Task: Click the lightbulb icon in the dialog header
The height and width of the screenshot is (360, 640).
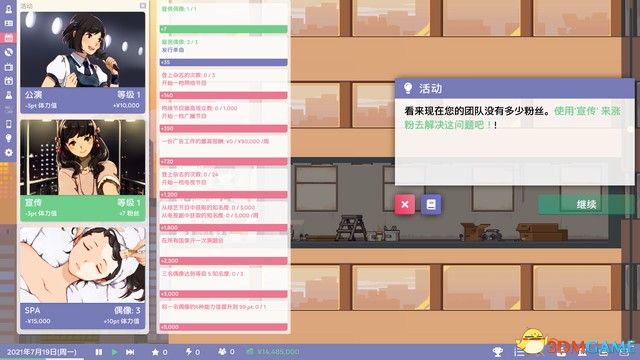Action: pyautogui.click(x=407, y=88)
